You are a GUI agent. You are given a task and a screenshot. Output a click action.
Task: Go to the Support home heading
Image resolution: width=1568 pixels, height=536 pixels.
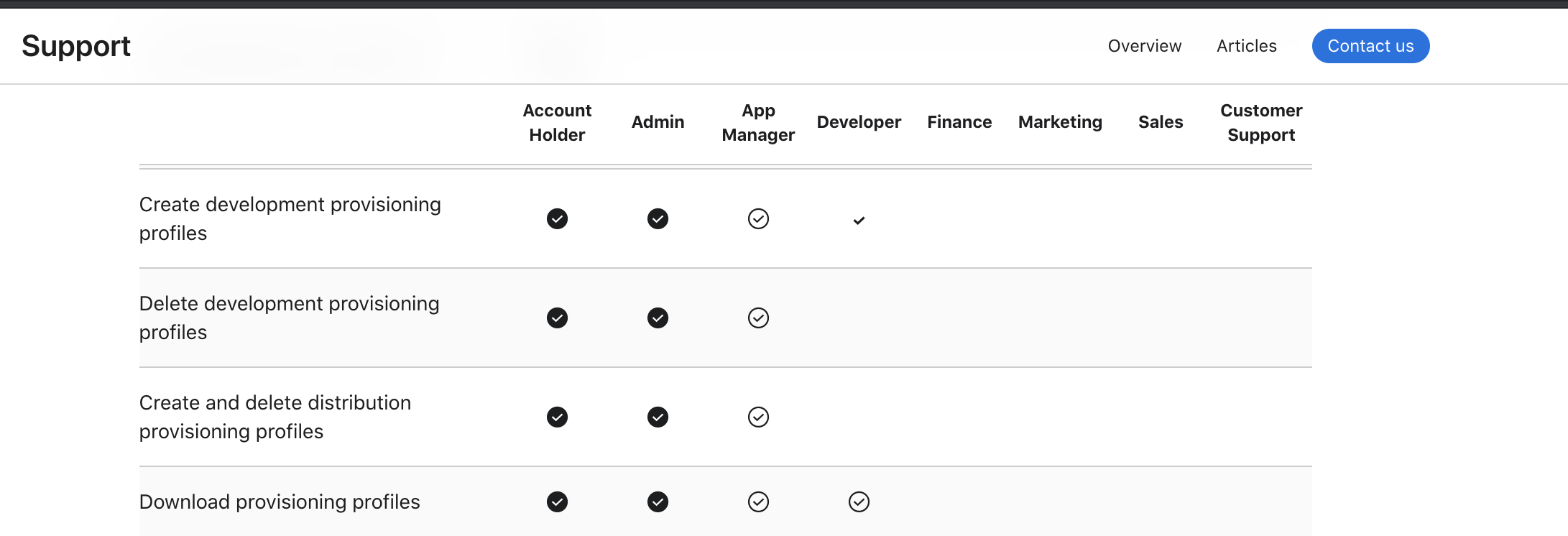point(76,46)
